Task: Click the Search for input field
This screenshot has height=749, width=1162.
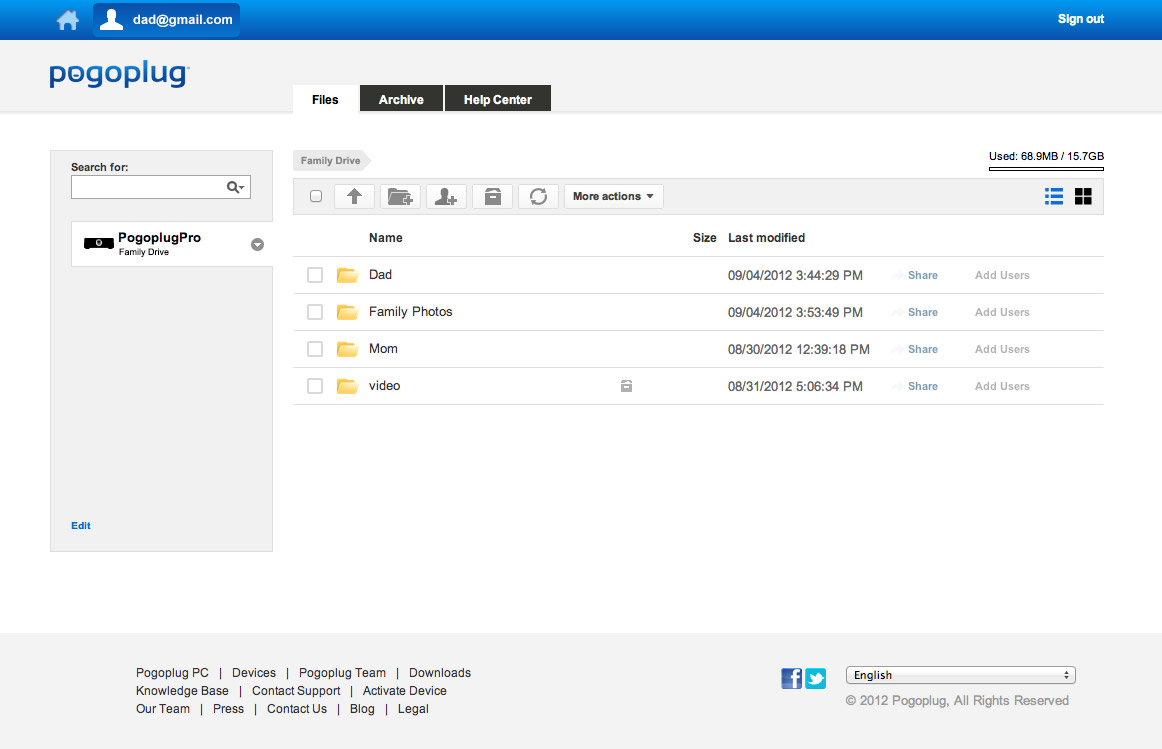Action: [x=148, y=187]
